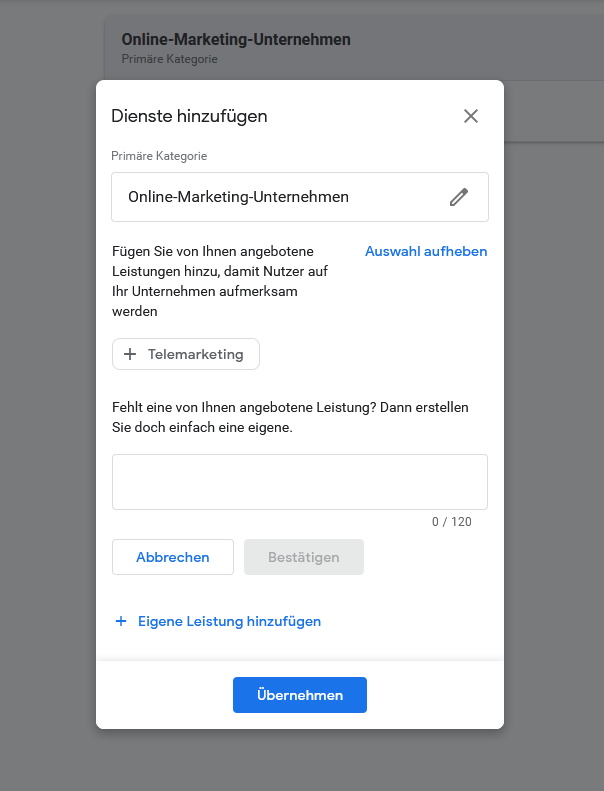This screenshot has width=604, height=791.
Task: Click plus icon beside Eigene Leistung hinzufügen
Action: [121, 621]
